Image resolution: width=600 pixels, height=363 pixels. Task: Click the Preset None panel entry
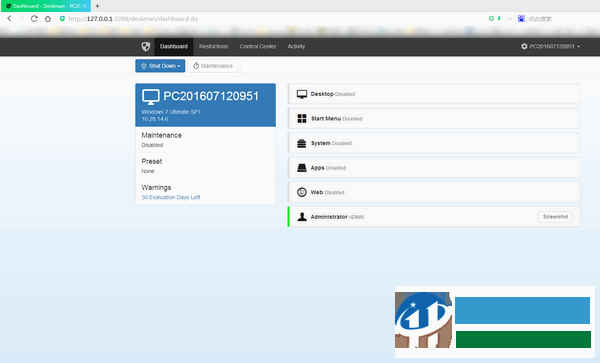pyautogui.click(x=205, y=166)
